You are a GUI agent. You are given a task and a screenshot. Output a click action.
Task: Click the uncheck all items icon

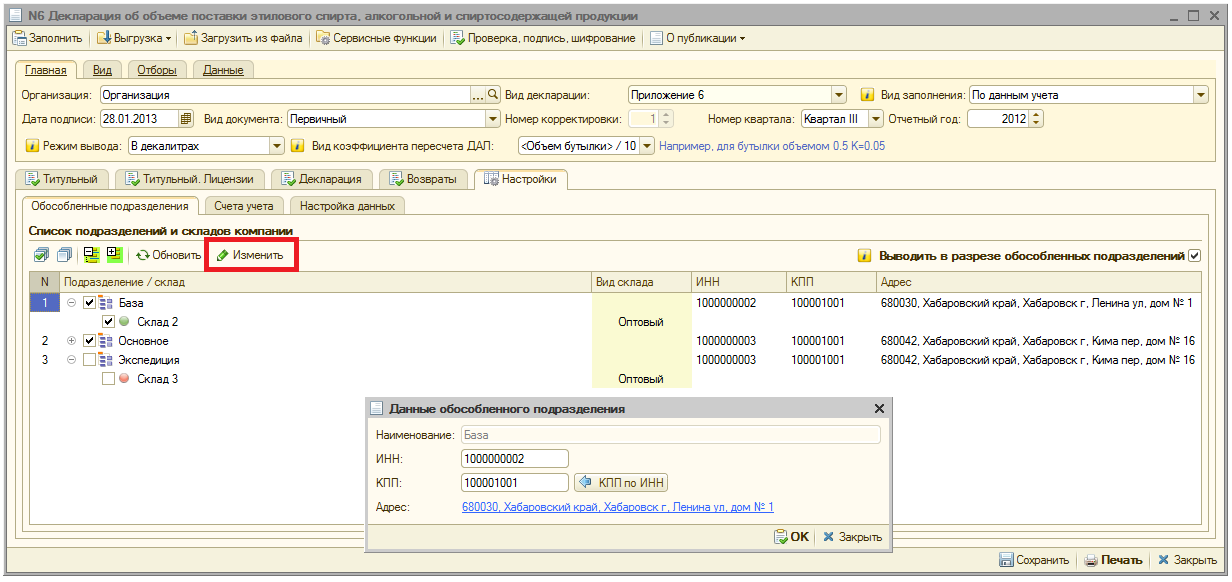click(x=63, y=255)
